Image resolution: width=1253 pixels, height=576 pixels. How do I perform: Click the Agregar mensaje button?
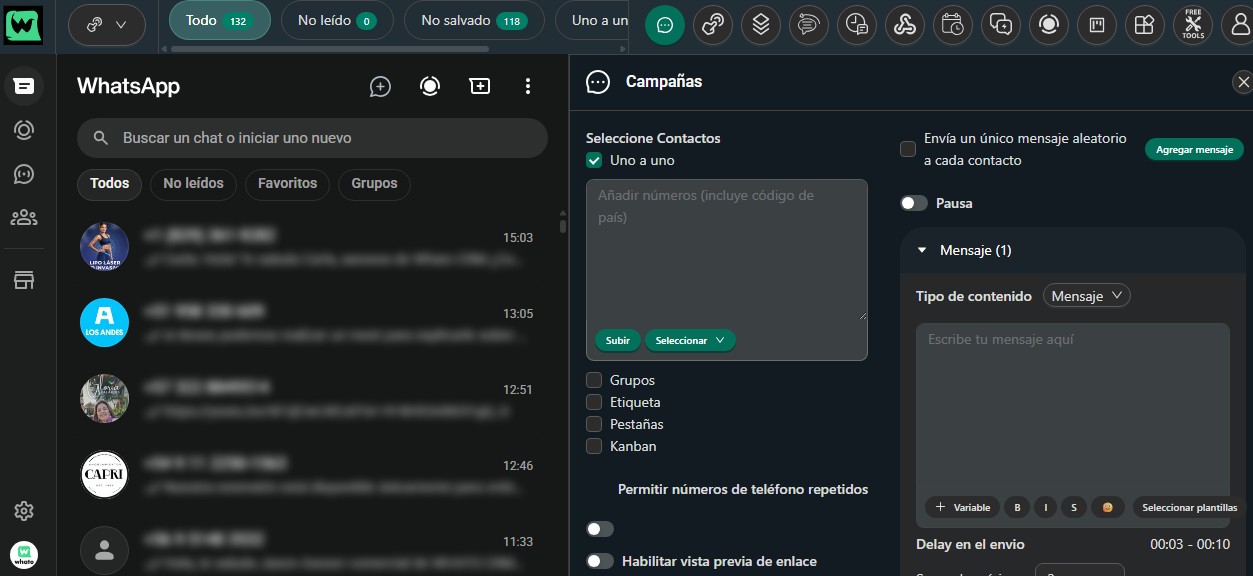tap(1194, 149)
